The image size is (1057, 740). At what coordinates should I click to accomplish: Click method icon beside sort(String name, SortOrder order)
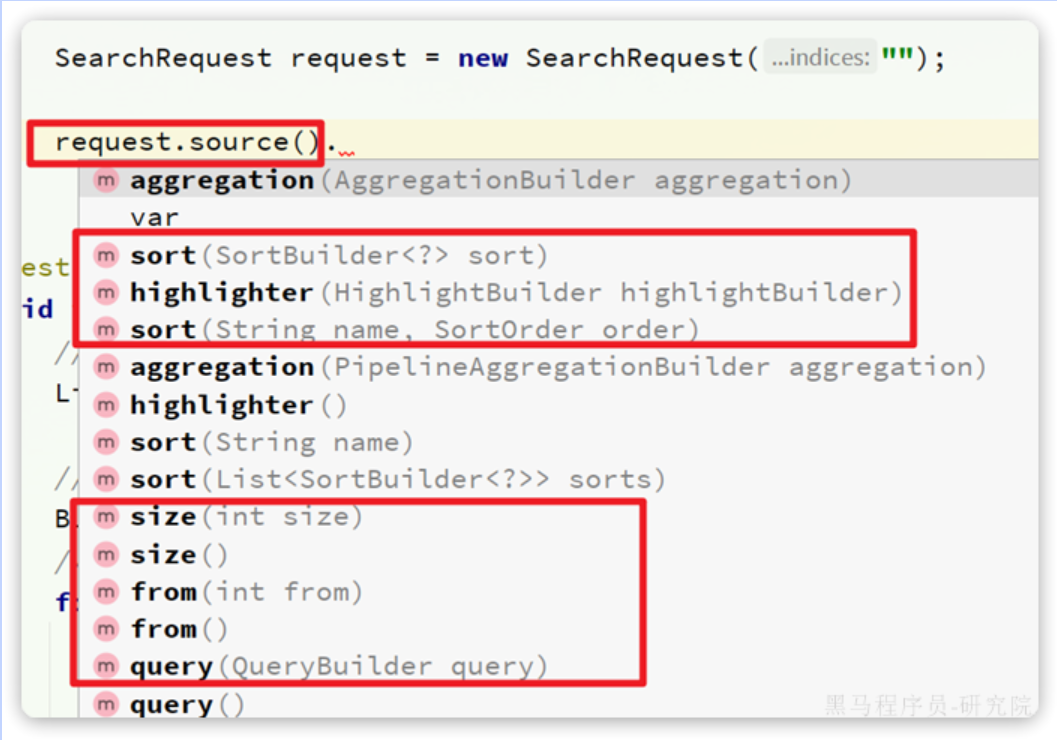(105, 330)
